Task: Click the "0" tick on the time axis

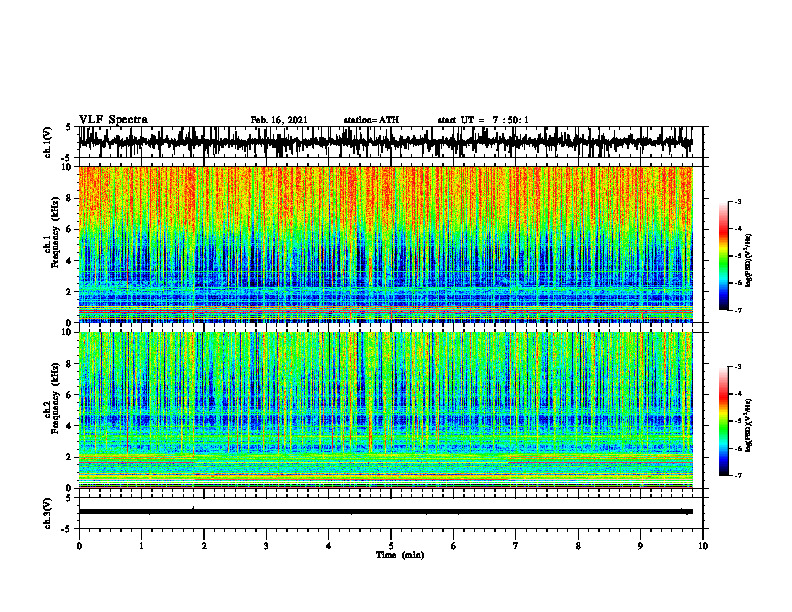Action: click(x=79, y=546)
